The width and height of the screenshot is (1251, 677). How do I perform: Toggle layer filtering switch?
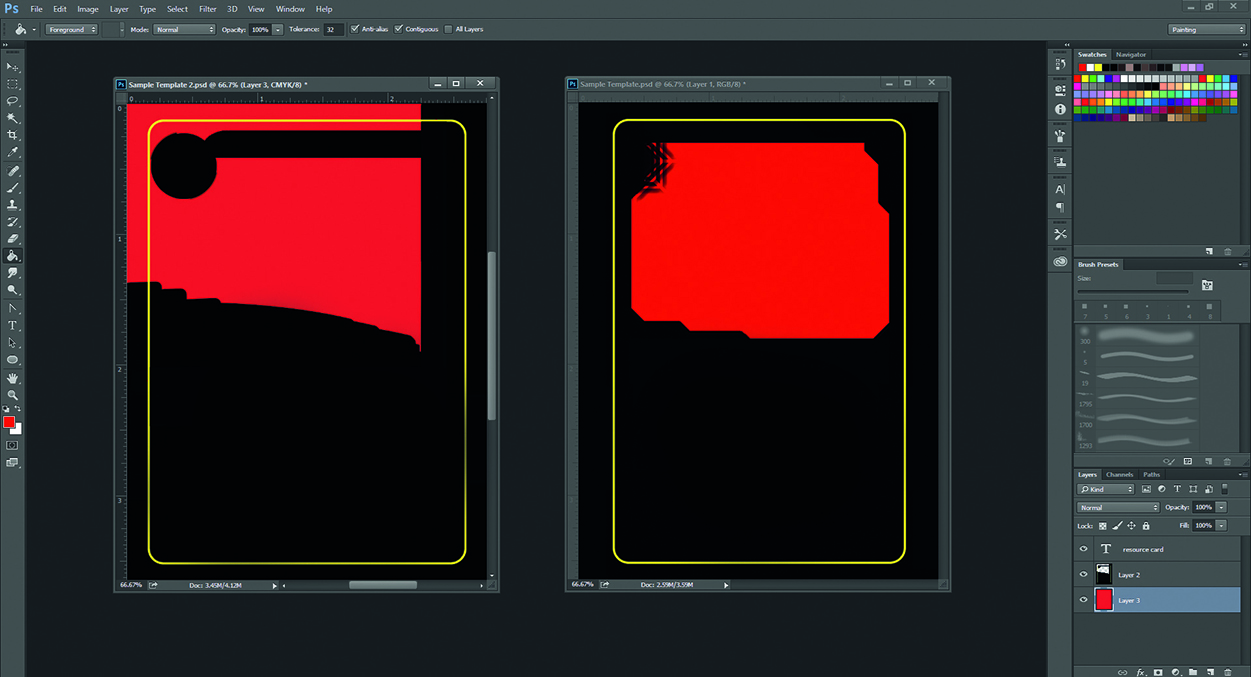(1225, 489)
